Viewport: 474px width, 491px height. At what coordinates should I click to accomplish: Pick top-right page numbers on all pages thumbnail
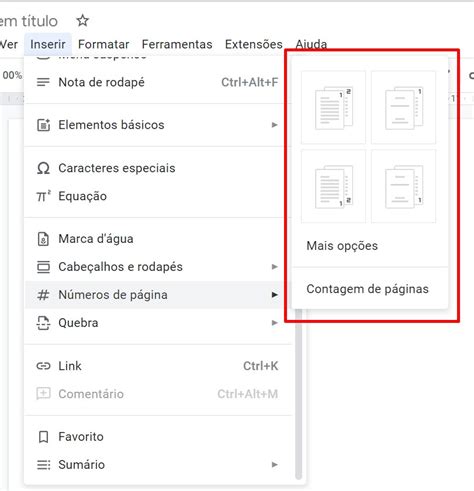pyautogui.click(x=334, y=107)
